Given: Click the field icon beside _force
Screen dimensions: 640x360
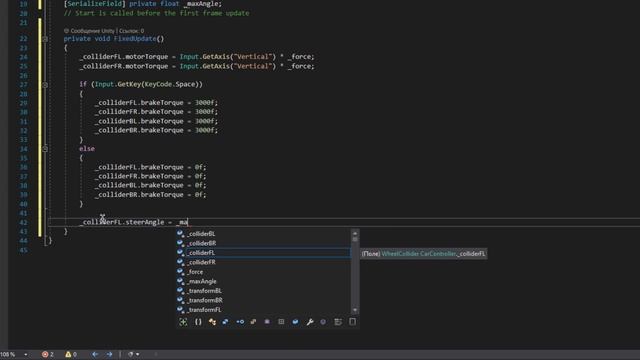Looking at the screenshot, I should [180, 272].
